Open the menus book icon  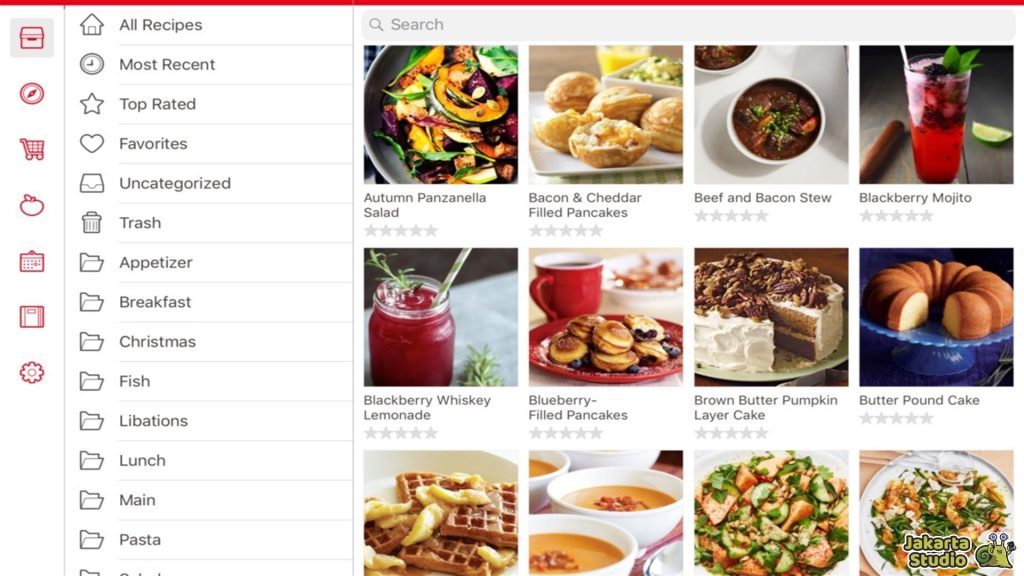pyautogui.click(x=32, y=317)
